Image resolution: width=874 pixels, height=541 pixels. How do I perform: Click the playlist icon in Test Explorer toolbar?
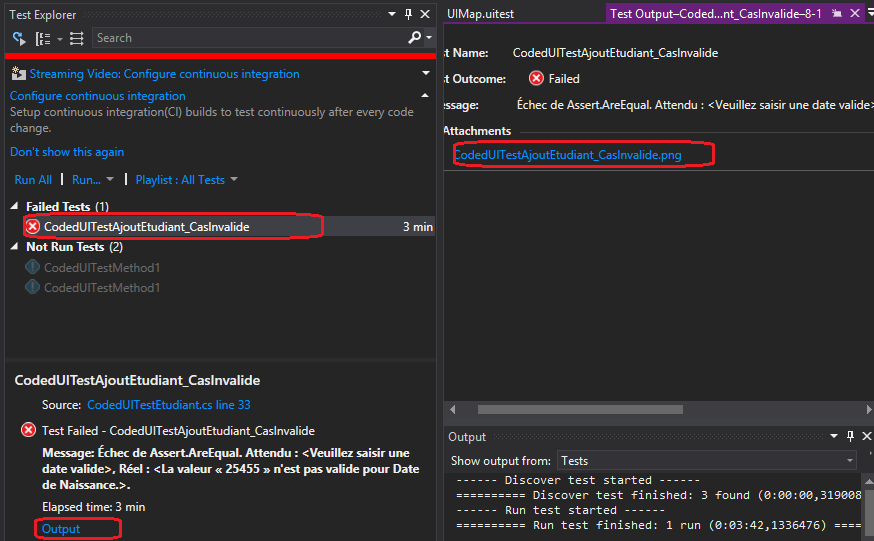tap(76, 38)
